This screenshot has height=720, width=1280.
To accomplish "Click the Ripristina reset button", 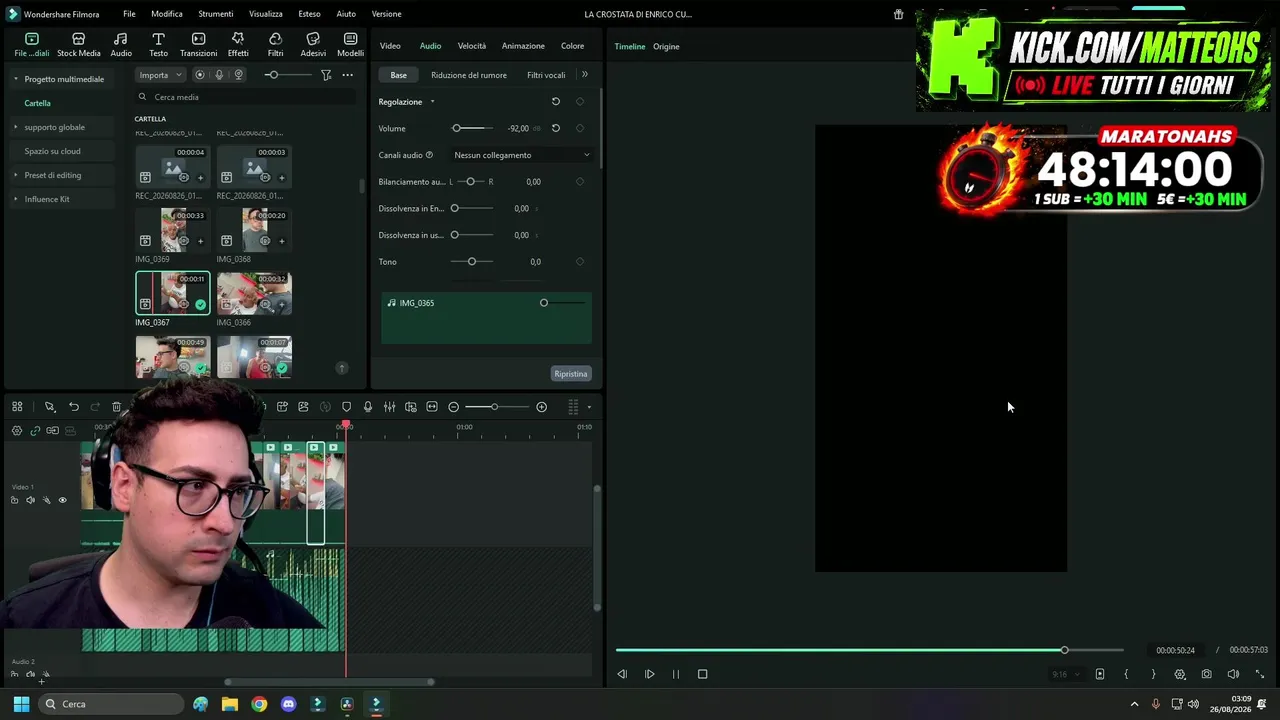I will click(x=571, y=374).
